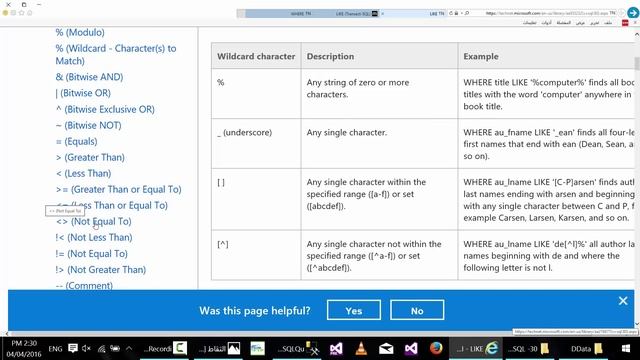Click the battery tray icon
Image resolution: width=640 pixels, height=360 pixels.
tap(115, 349)
